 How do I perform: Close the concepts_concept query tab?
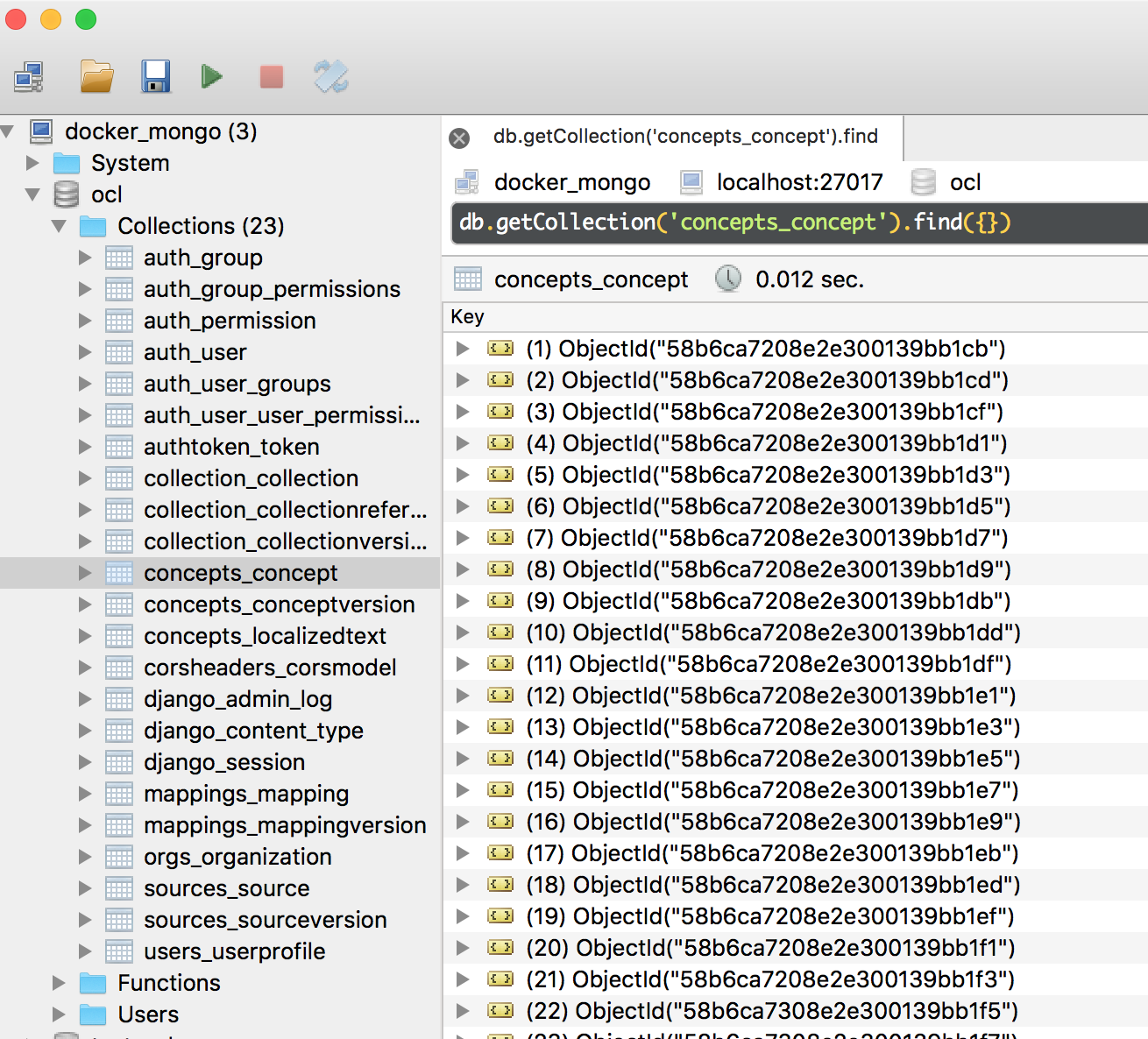(x=459, y=138)
